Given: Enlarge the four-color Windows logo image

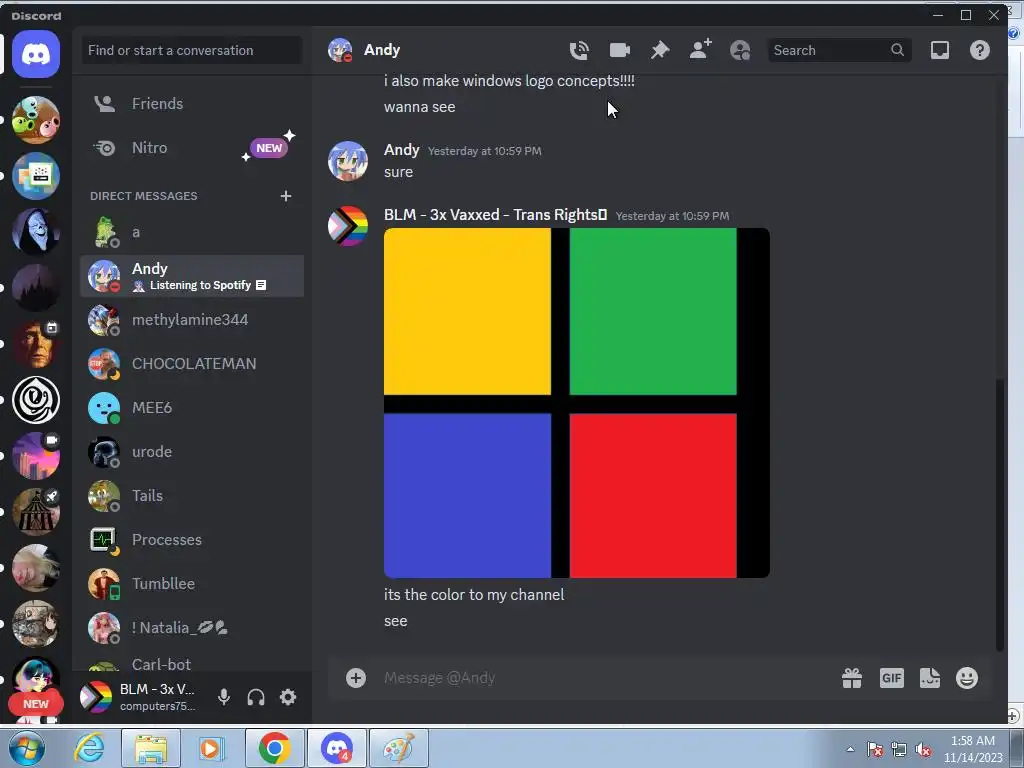Looking at the screenshot, I should click(577, 403).
